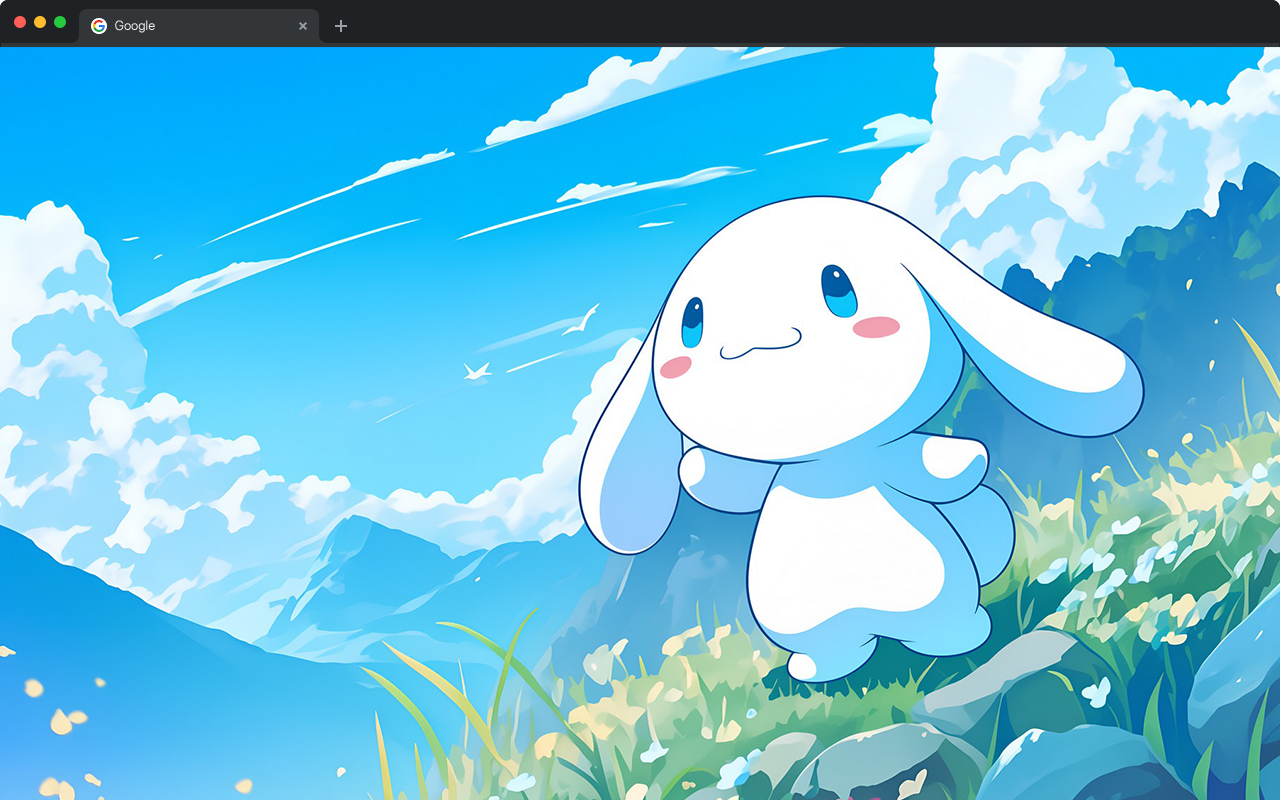Select the Google tab title

point(135,26)
